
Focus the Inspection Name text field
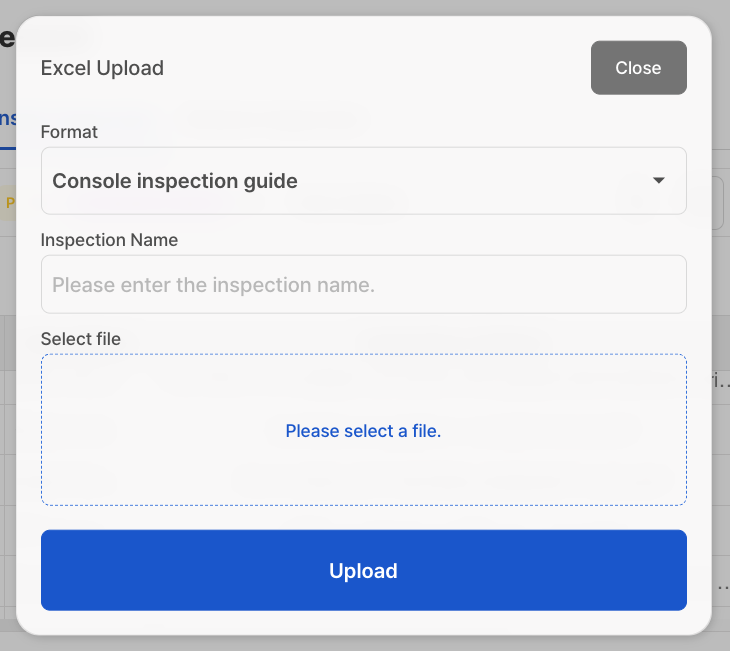click(363, 285)
